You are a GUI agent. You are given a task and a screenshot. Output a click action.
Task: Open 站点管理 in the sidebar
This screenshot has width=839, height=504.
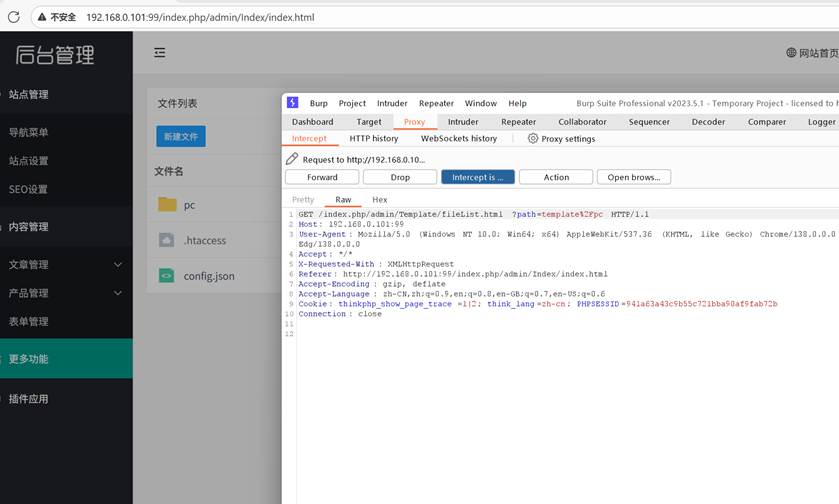point(28,95)
